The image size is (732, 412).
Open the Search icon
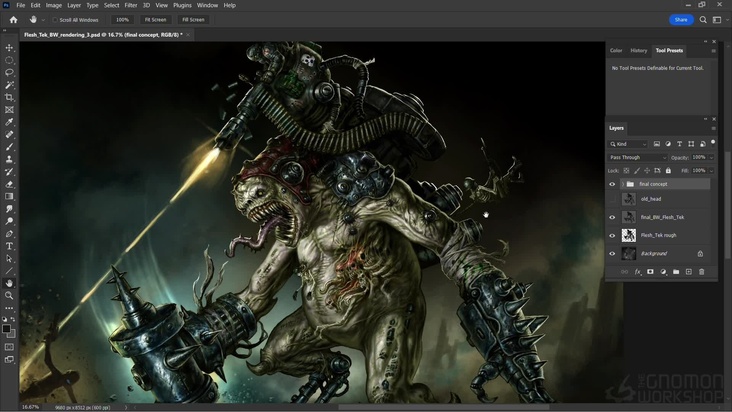(703, 20)
